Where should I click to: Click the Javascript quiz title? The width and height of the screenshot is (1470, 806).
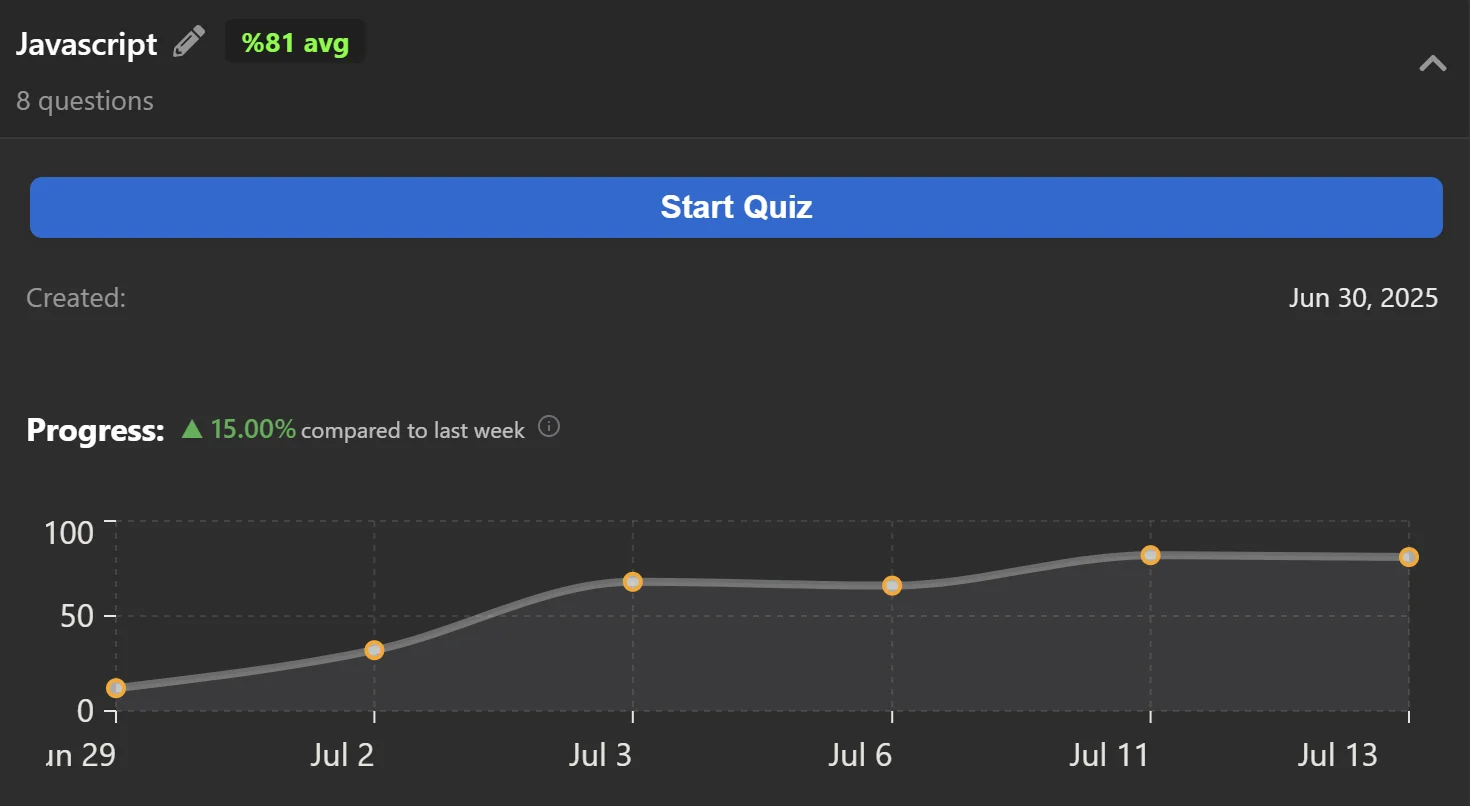[x=87, y=44]
